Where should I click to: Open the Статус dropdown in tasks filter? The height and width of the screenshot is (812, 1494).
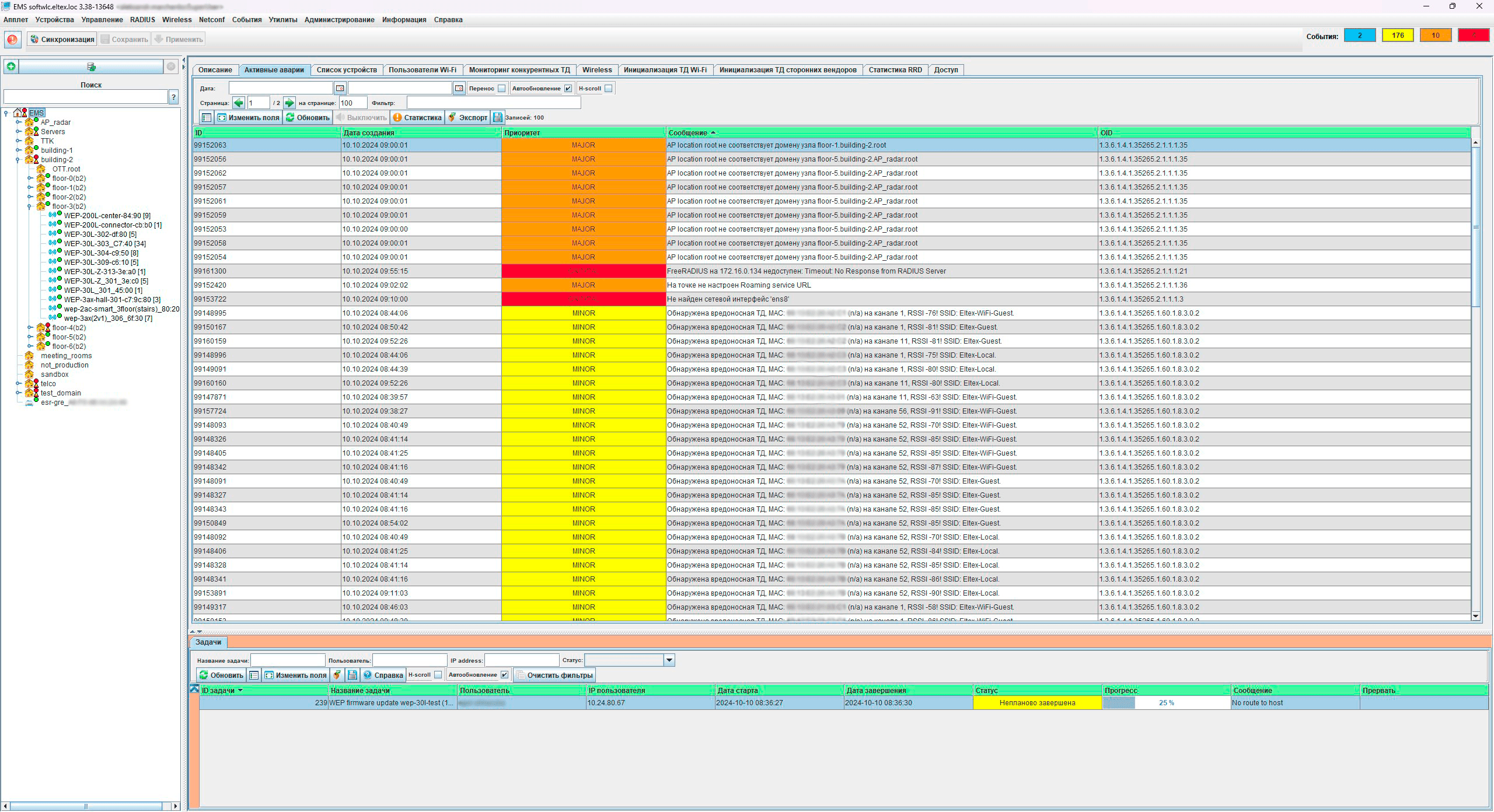669,660
